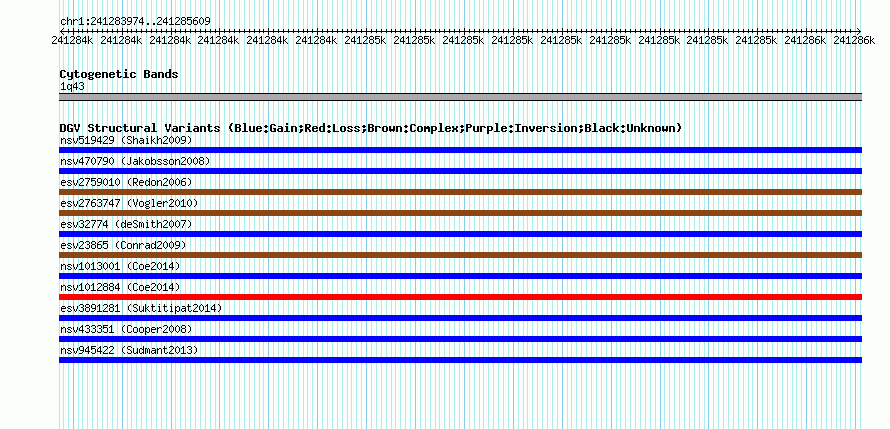The width and height of the screenshot is (890, 429).
Task: Select the blue bar for nsv1013001
Action: click(460, 276)
